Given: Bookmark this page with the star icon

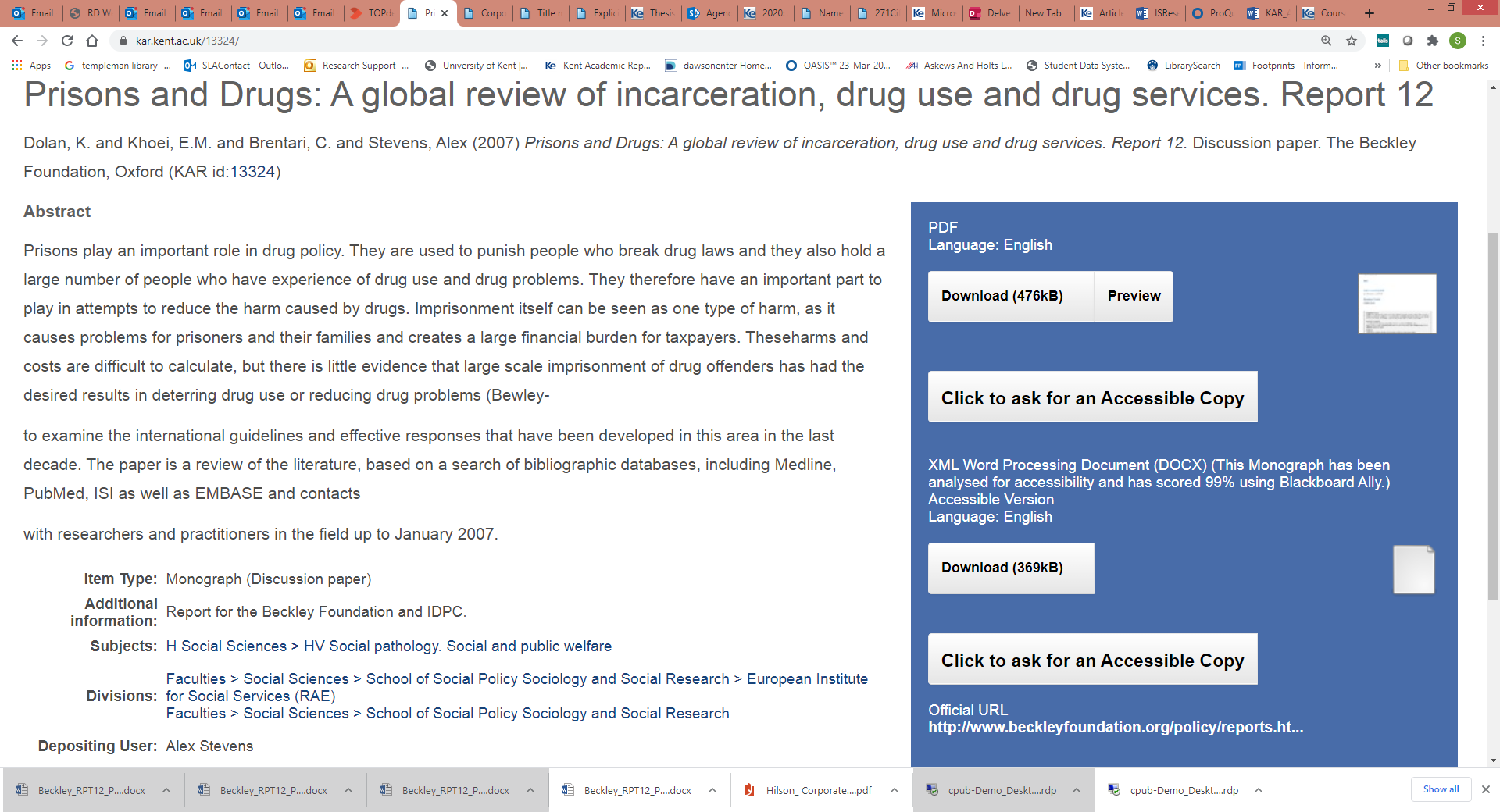Looking at the screenshot, I should (1352, 41).
